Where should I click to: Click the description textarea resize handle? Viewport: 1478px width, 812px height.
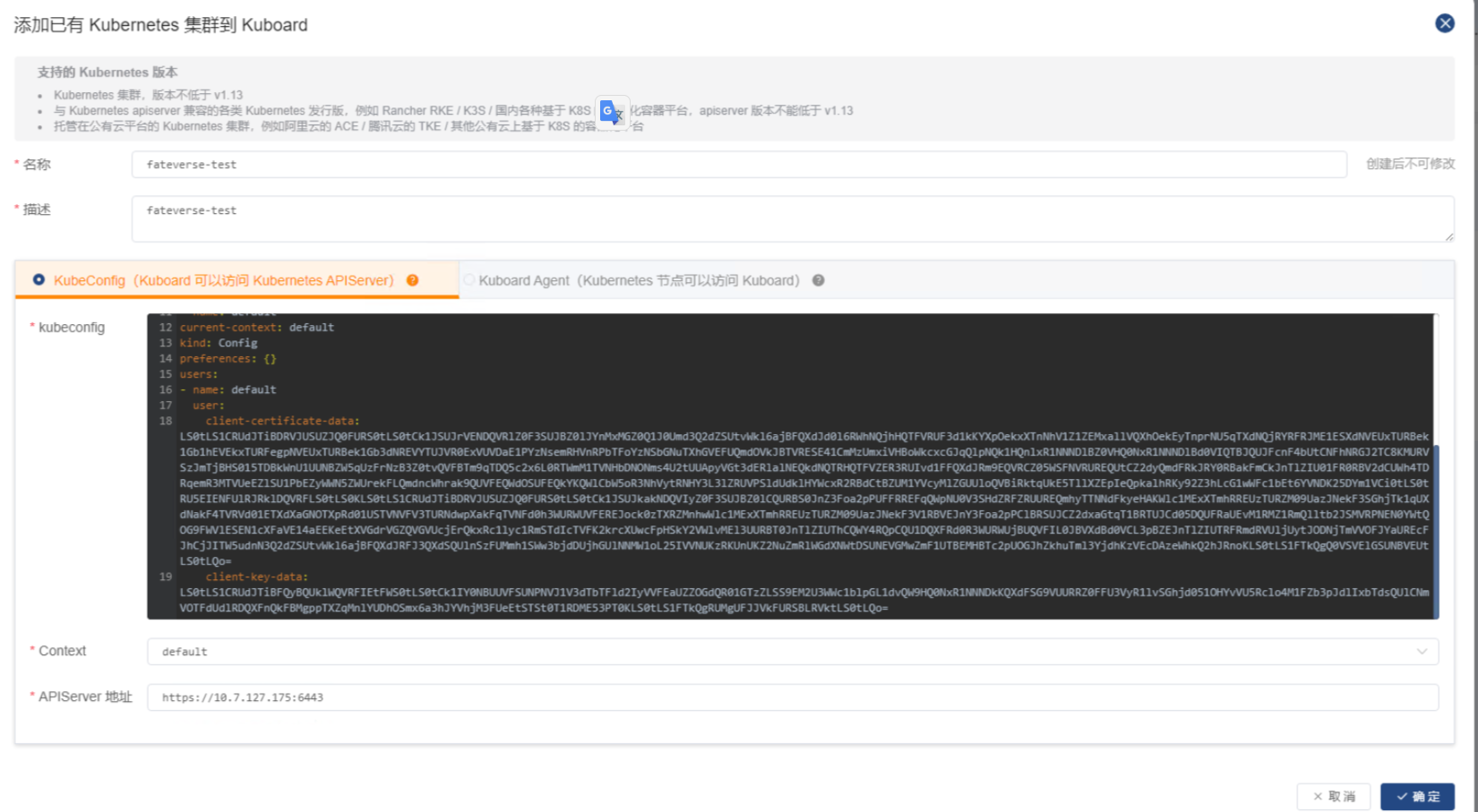(1448, 236)
